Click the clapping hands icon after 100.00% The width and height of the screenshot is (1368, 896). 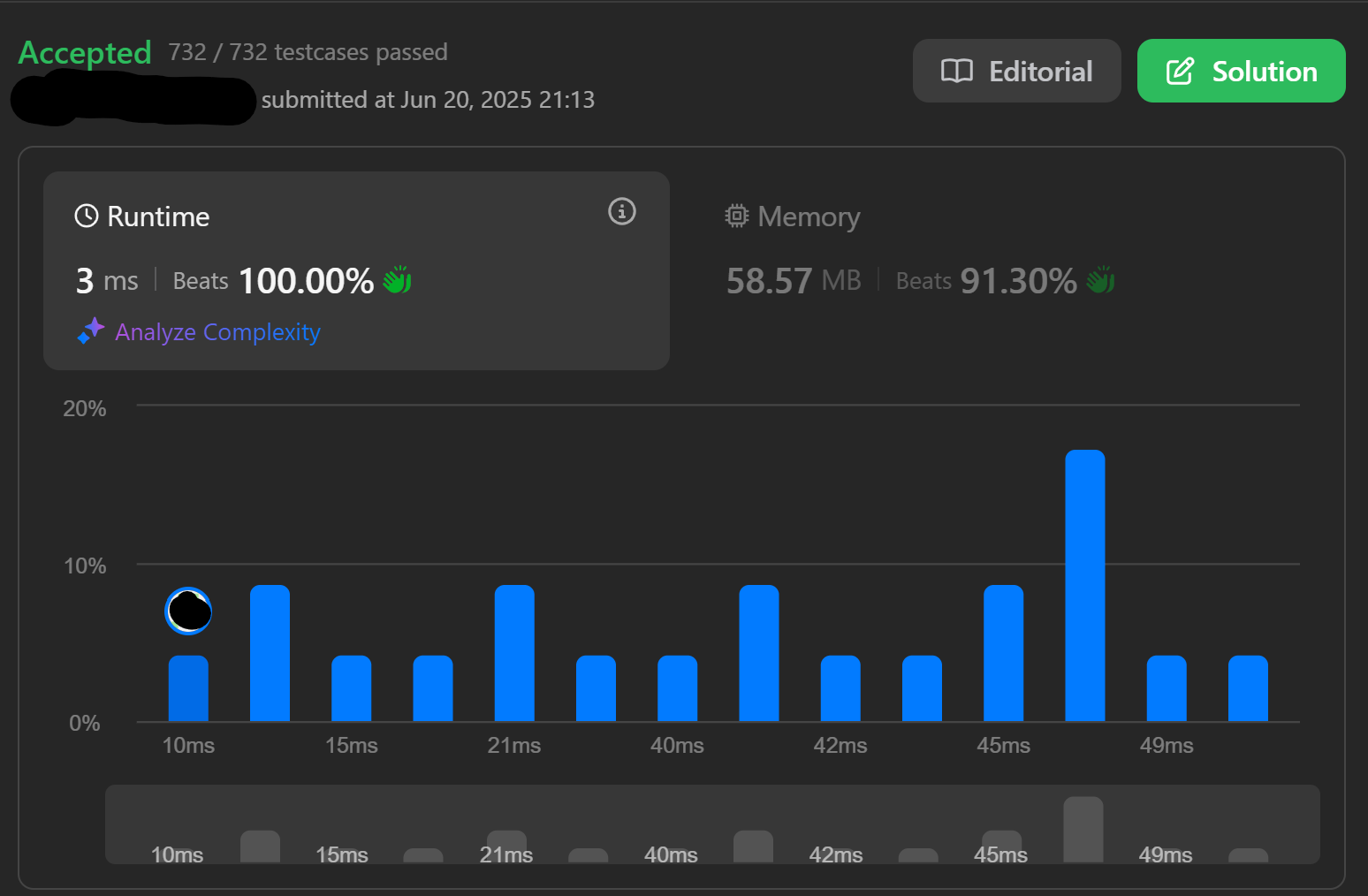pyautogui.click(x=398, y=280)
